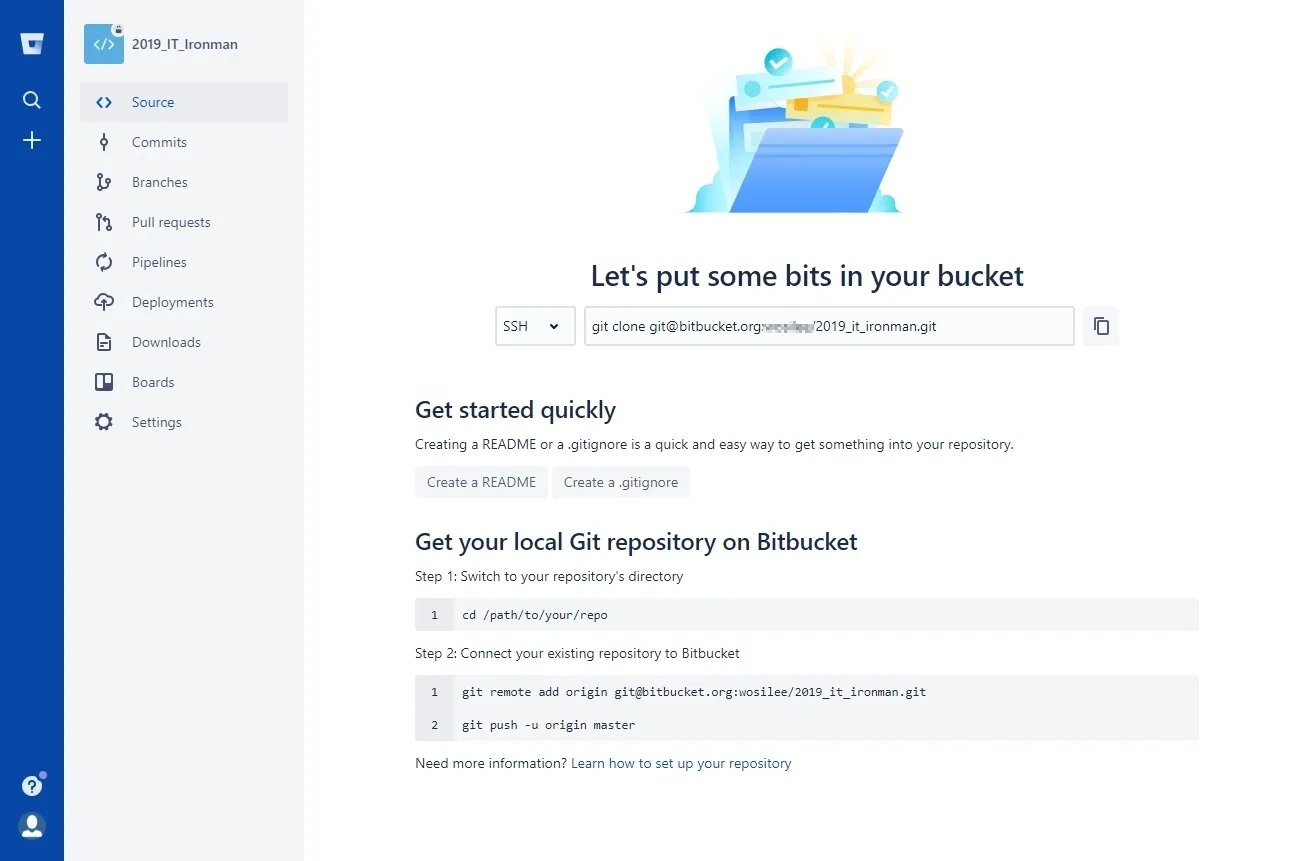Follow 'Learn how to set up your repository' link

tap(681, 763)
